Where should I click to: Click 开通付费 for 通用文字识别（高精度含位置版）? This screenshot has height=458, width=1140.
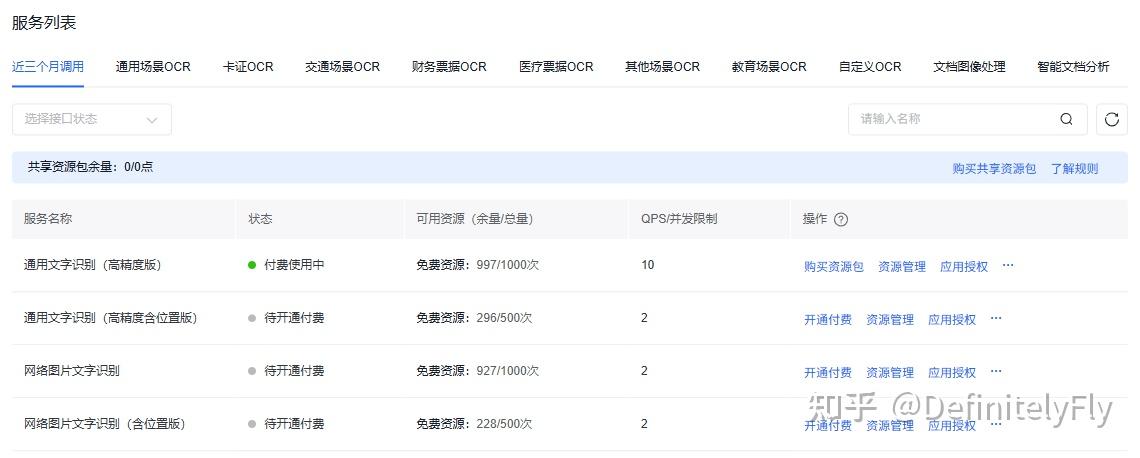828,320
